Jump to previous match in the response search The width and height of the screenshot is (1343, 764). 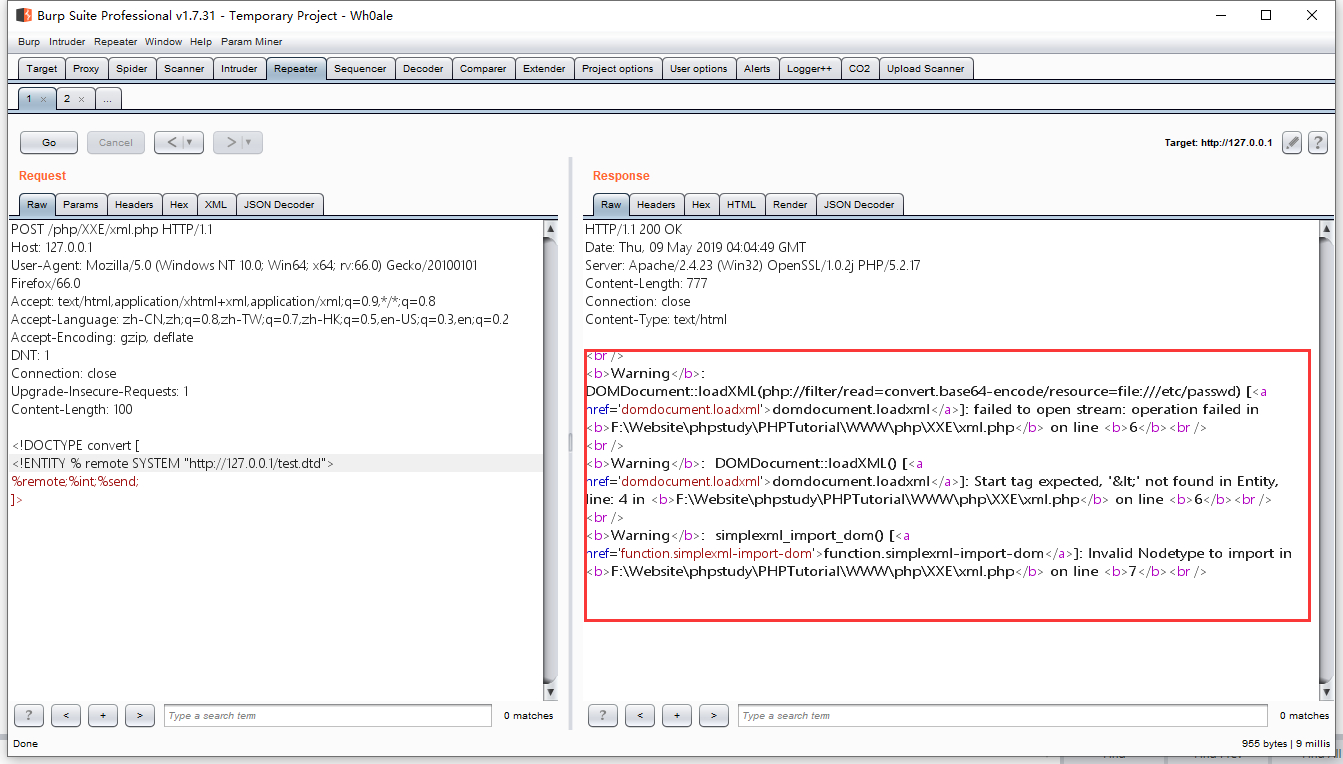640,715
